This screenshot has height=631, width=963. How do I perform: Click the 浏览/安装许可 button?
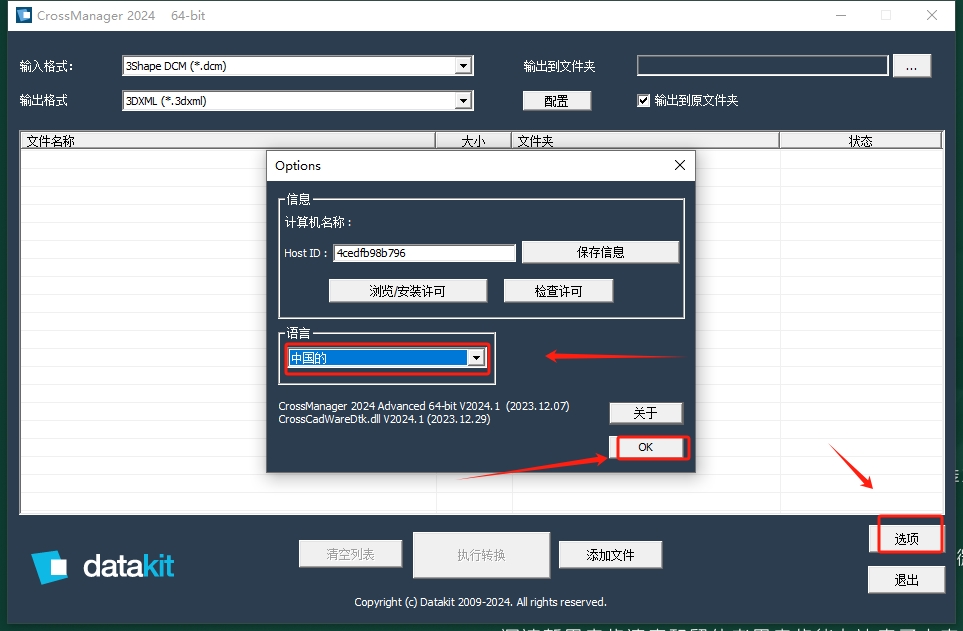[x=408, y=291]
